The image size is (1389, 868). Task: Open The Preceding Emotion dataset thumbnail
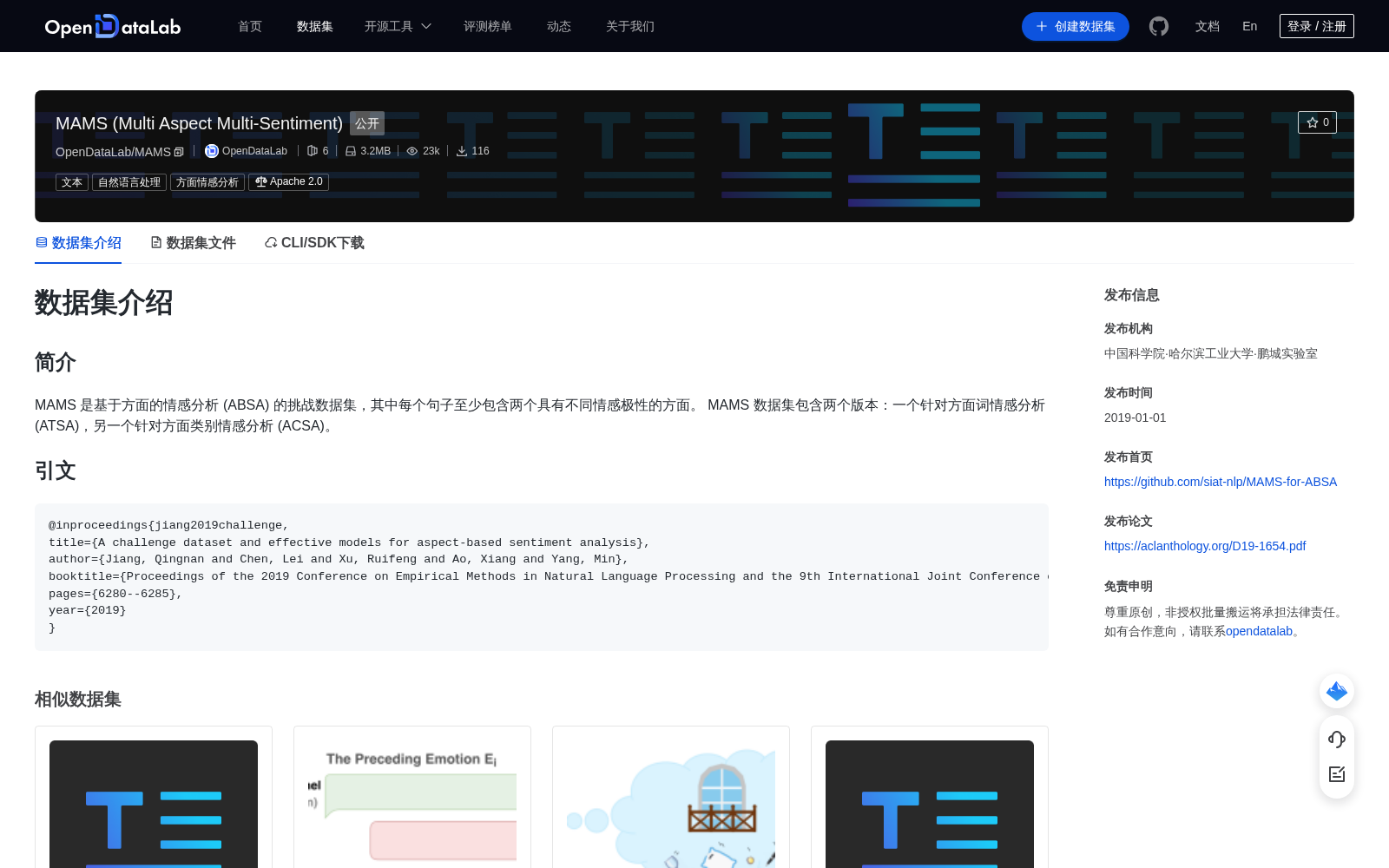point(412,804)
